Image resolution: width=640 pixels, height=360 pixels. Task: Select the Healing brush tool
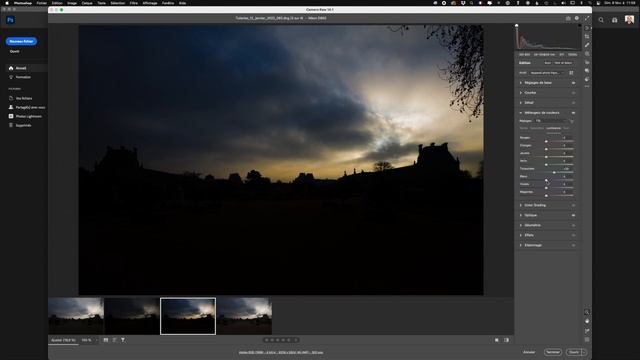coord(587,45)
